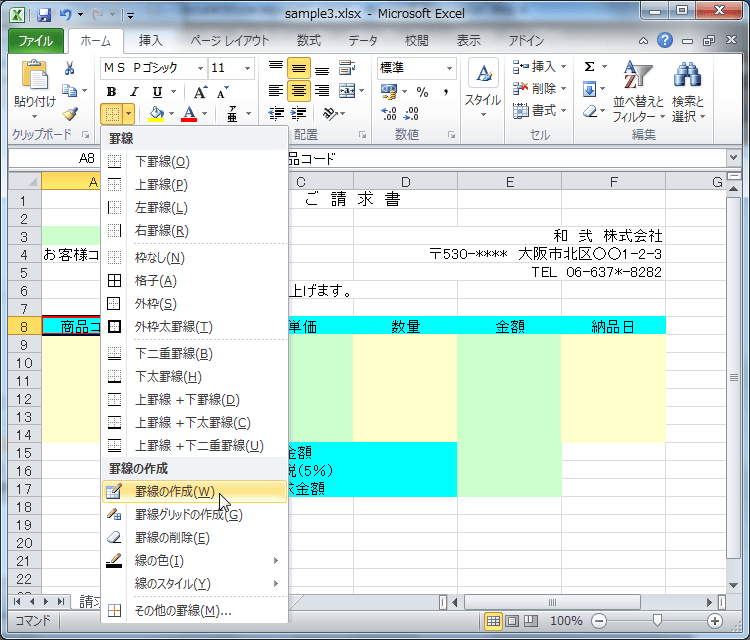This screenshot has height=640, width=750.
Task: Decrease indent in alignment group
Action: [x=276, y=114]
